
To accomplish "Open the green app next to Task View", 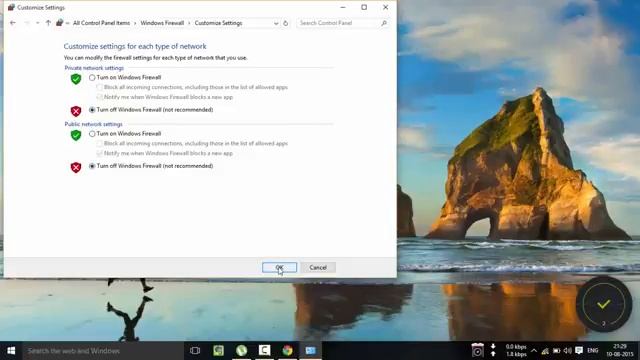I will coord(218,351).
